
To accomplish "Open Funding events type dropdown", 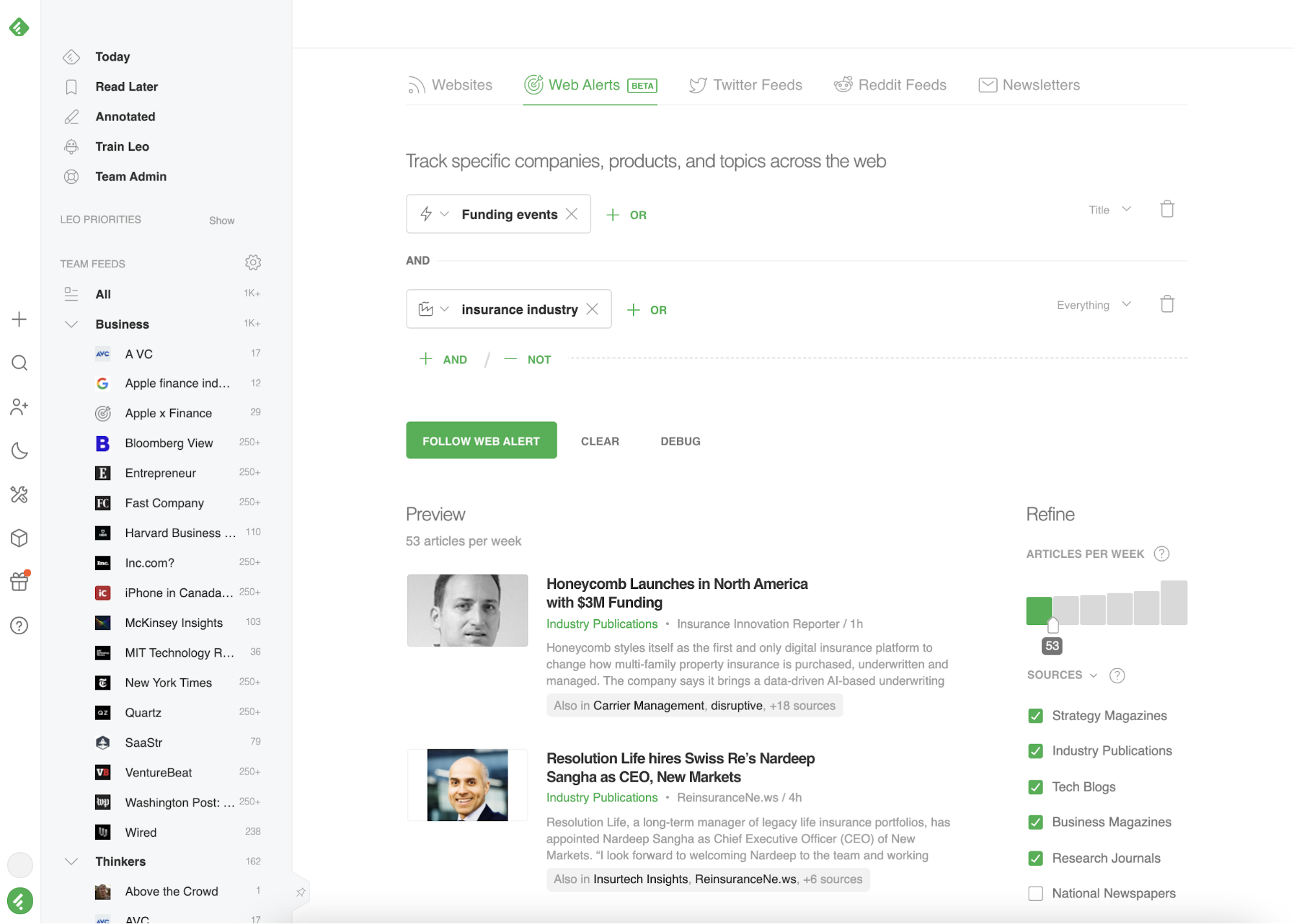I will click(434, 214).
